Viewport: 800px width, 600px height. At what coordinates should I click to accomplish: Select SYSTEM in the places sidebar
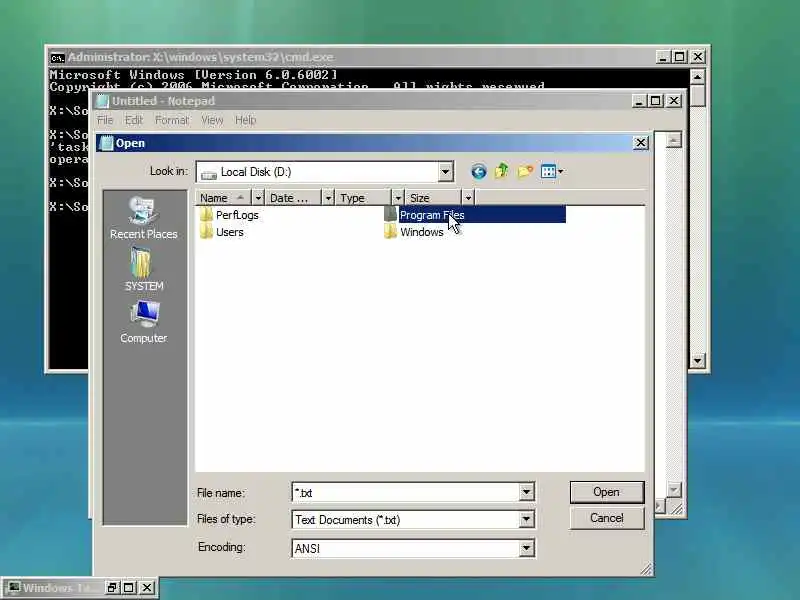coord(144,269)
